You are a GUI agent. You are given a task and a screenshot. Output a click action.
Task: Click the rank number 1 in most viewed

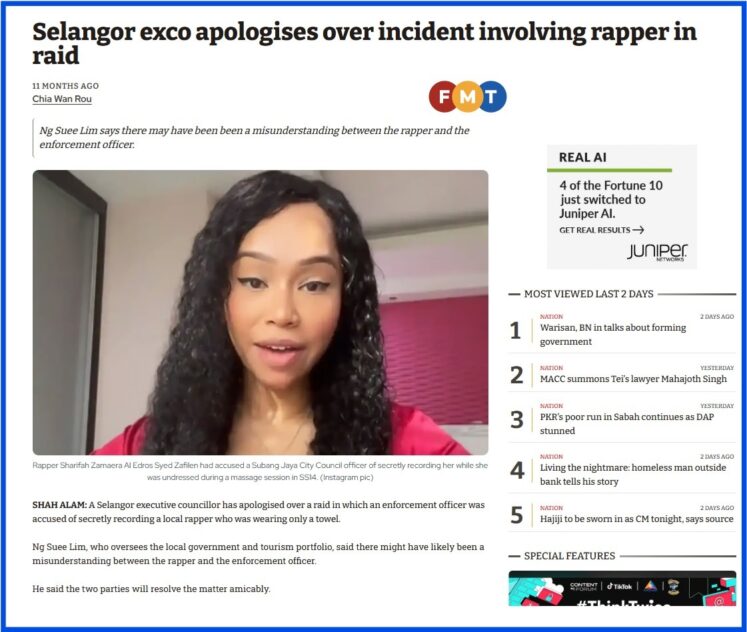click(x=515, y=331)
